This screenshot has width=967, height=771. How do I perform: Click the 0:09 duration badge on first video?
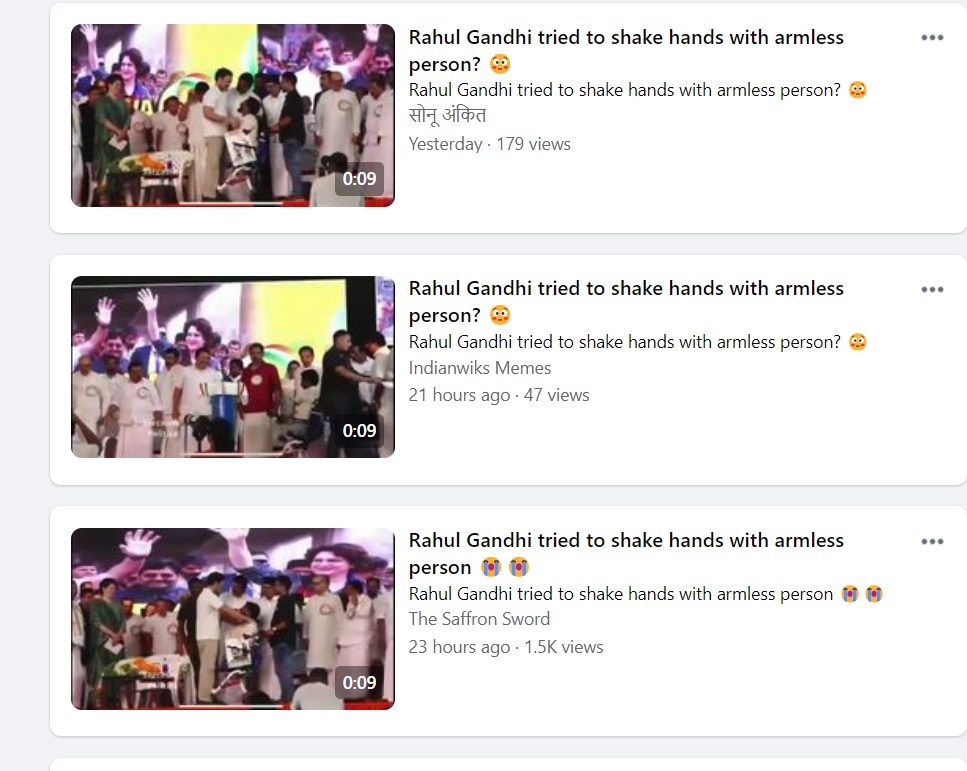(359, 179)
